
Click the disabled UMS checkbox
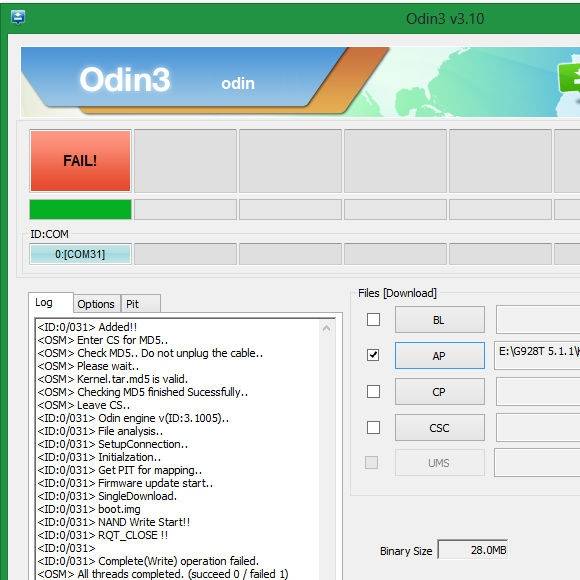point(371,462)
